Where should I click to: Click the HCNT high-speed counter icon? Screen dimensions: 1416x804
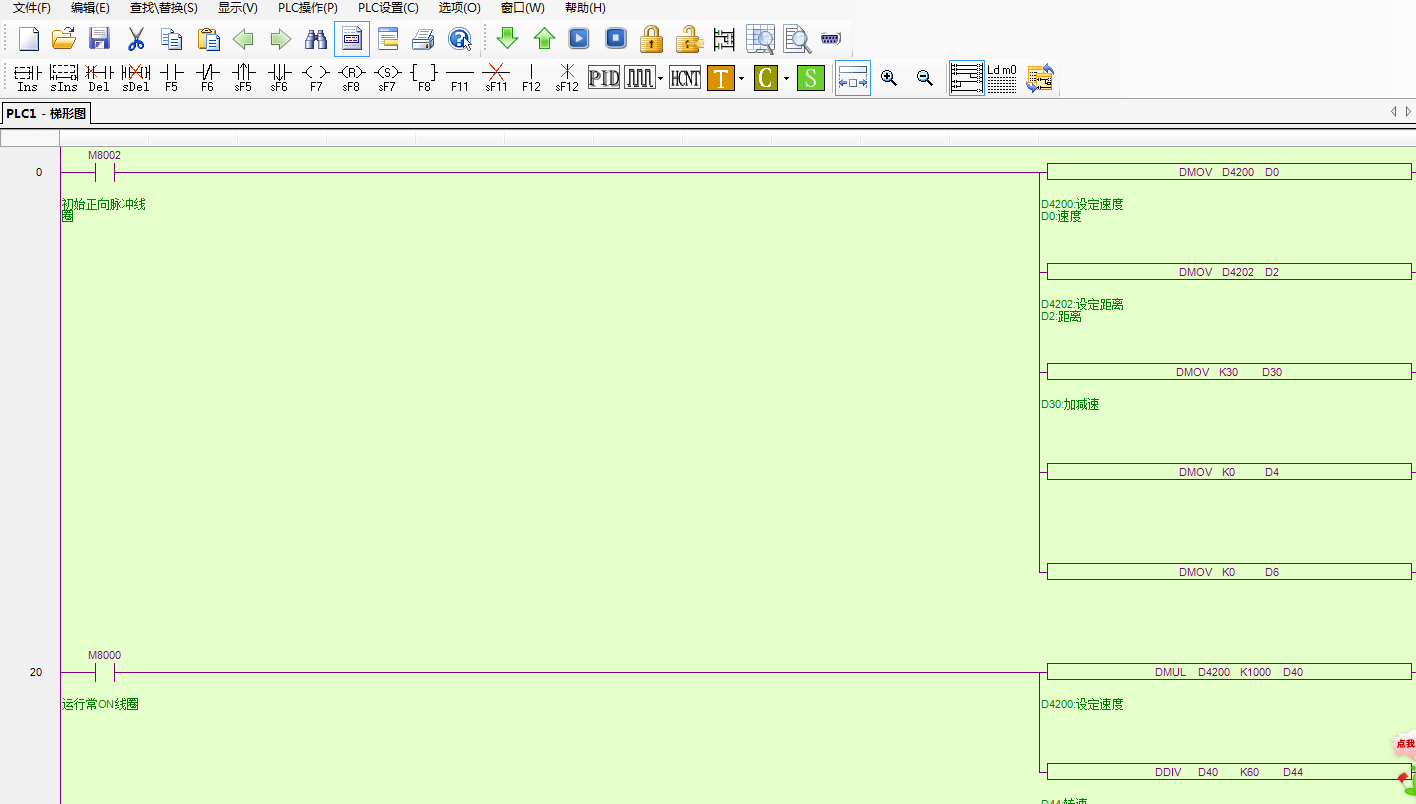click(x=685, y=77)
